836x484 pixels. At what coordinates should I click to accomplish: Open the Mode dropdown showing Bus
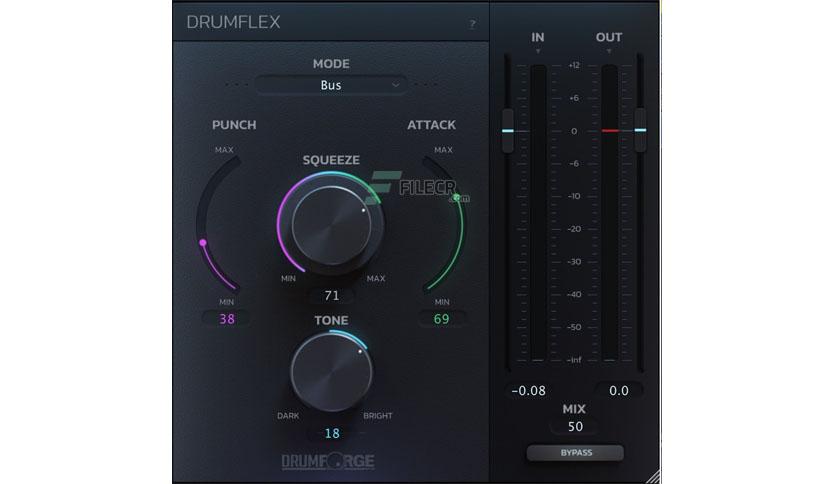pyautogui.click(x=331, y=85)
